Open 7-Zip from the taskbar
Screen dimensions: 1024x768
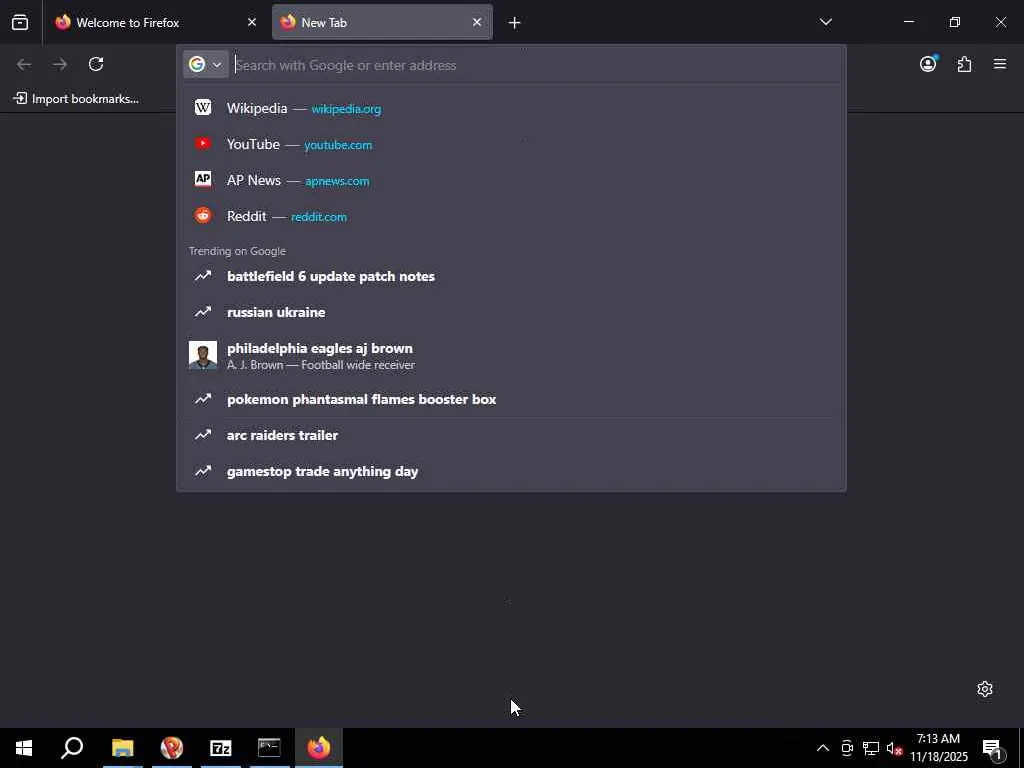point(221,748)
